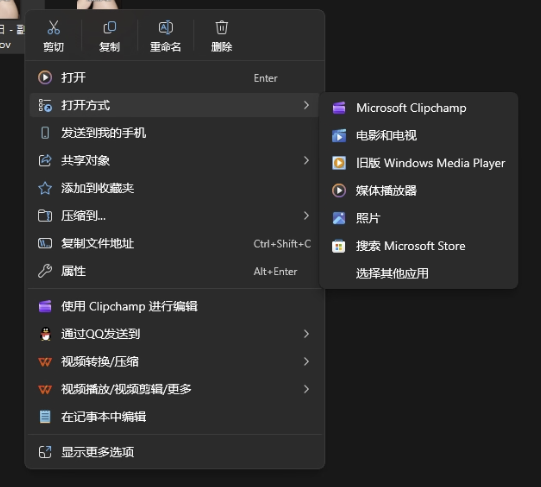
Task: Click 选择其他应用 in submenu
Action: tap(419, 274)
